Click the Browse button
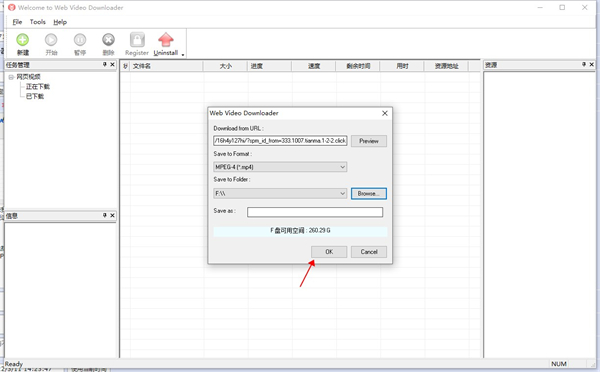This screenshot has width=600, height=372. click(x=368, y=193)
